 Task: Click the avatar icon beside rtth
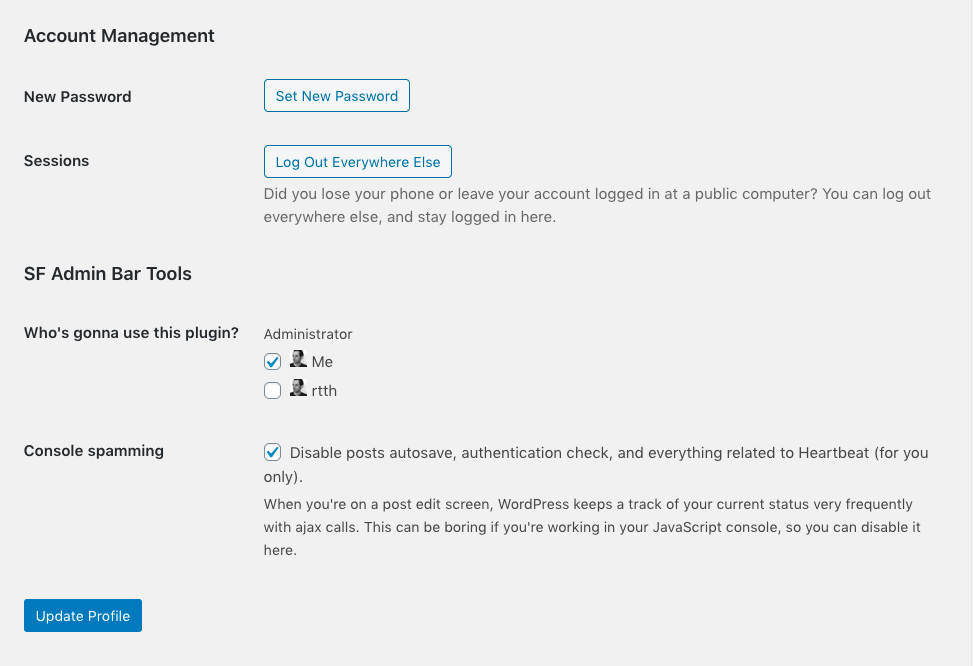(298, 389)
